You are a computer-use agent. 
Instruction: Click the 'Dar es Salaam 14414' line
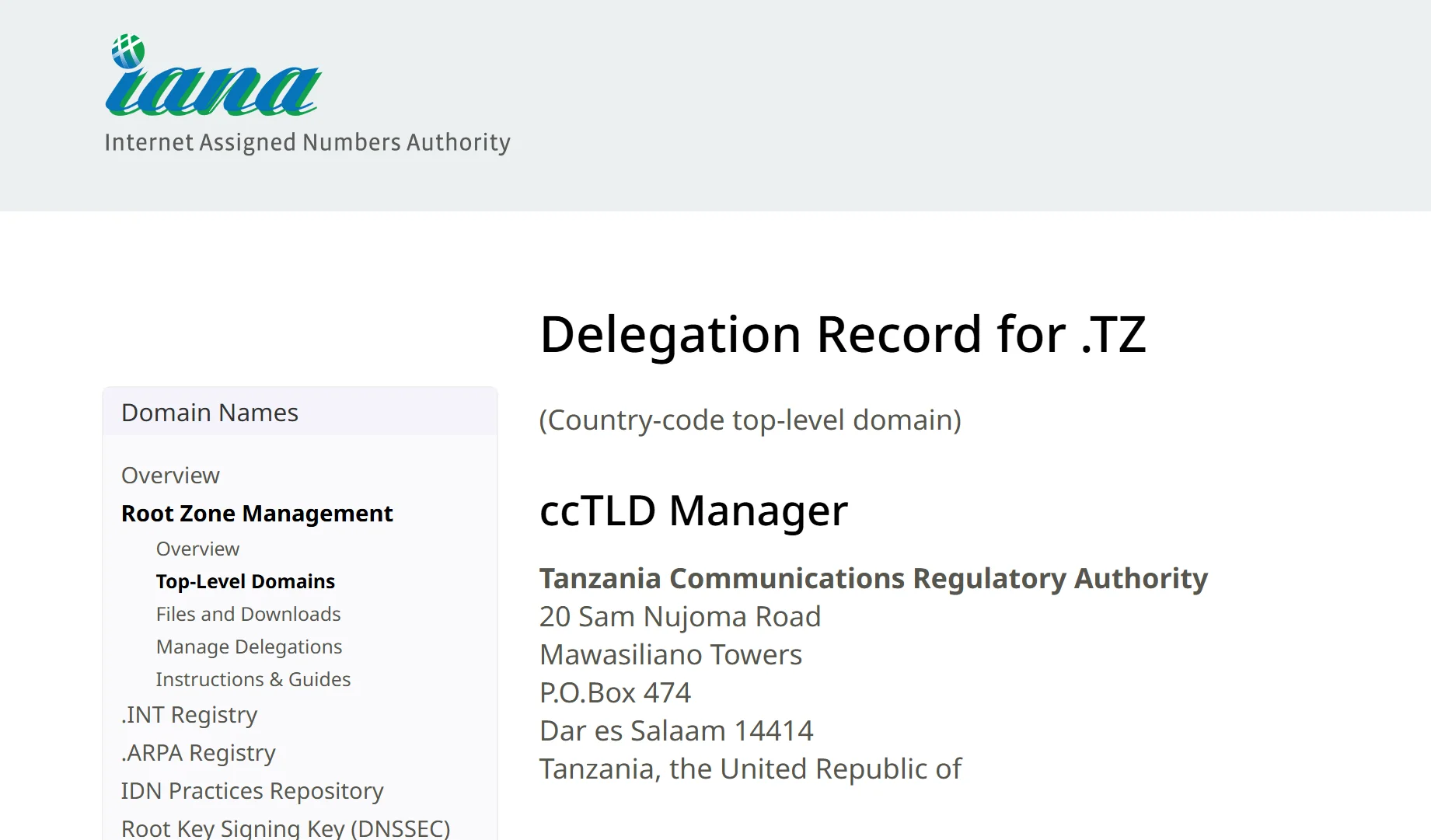676,731
